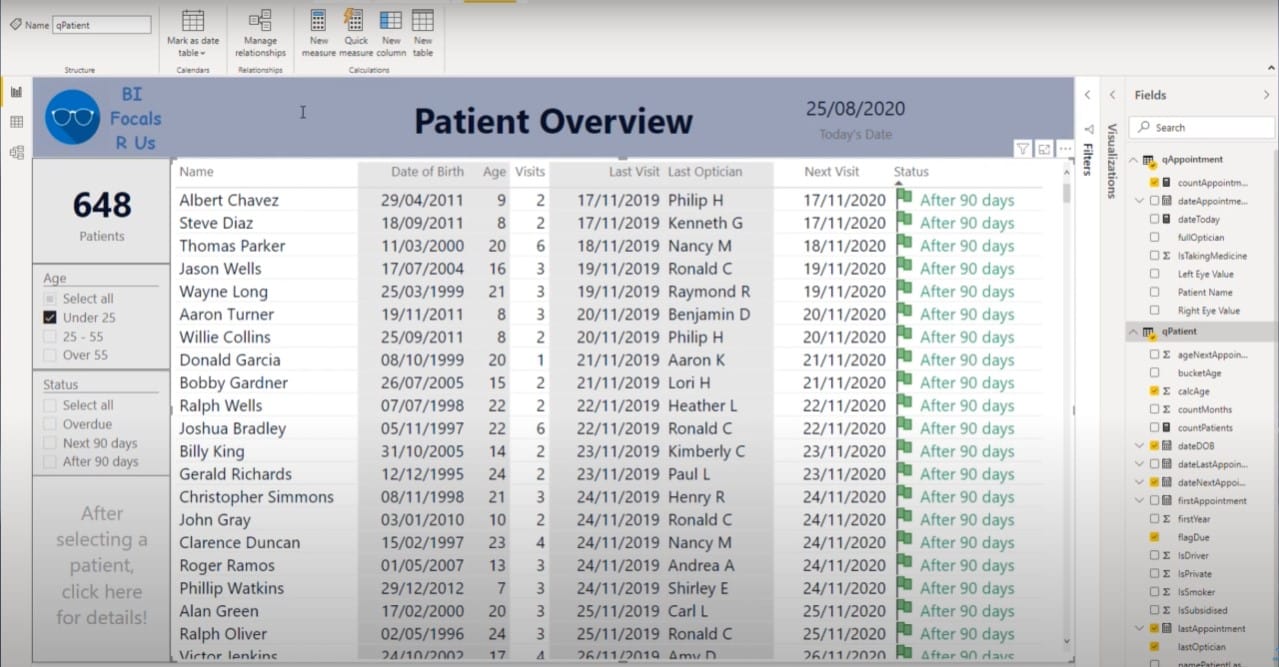Image resolution: width=1279 pixels, height=667 pixels.
Task: Tick the IsSmoker field checkbox
Action: [1155, 592]
